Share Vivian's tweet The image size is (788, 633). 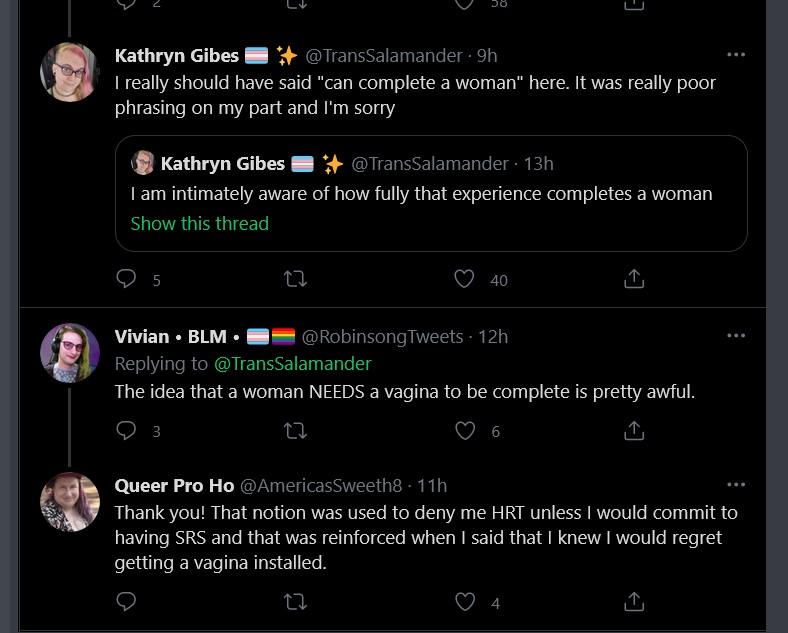pyautogui.click(x=634, y=431)
